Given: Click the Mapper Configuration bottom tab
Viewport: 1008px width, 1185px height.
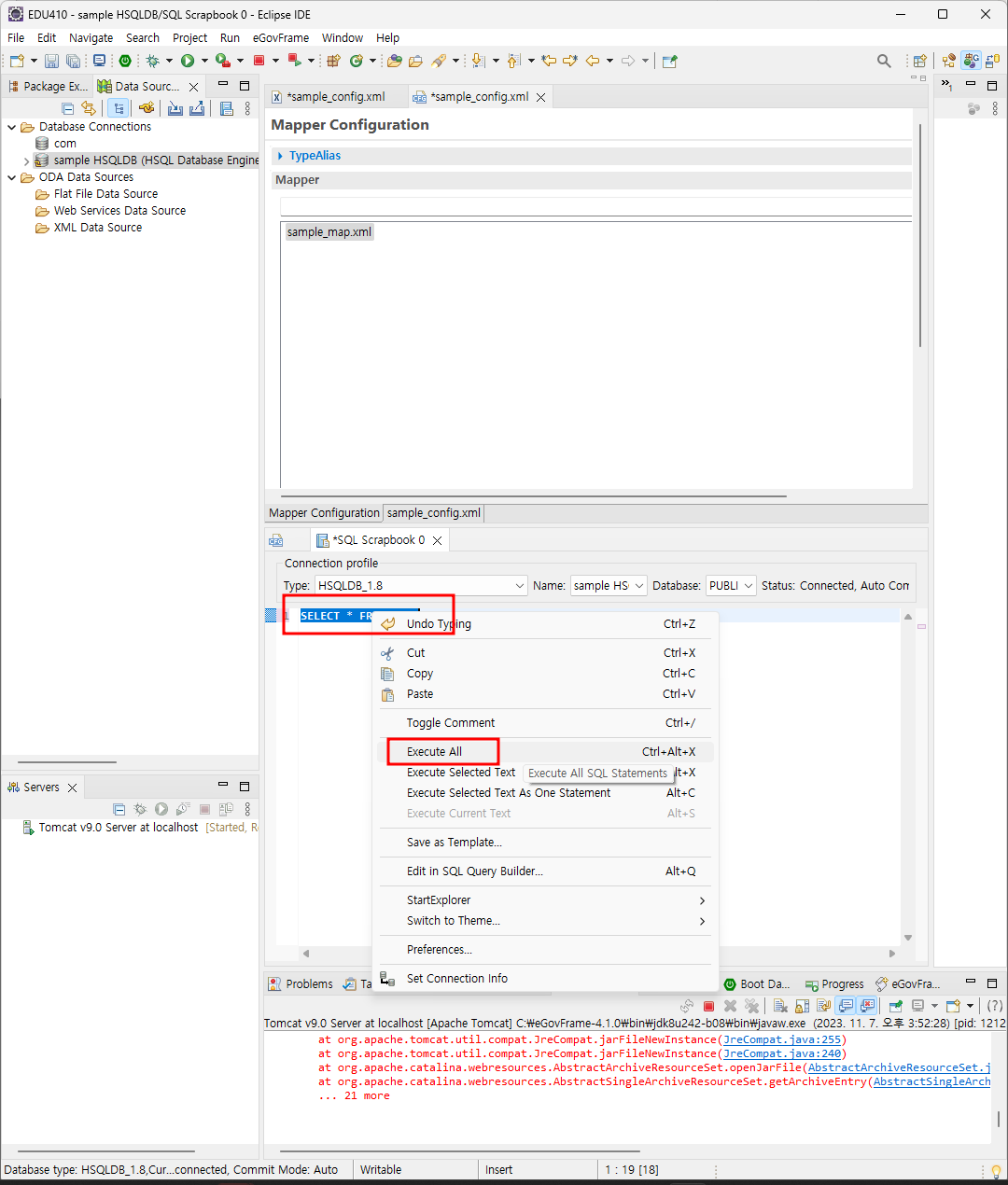Looking at the screenshot, I should [324, 513].
